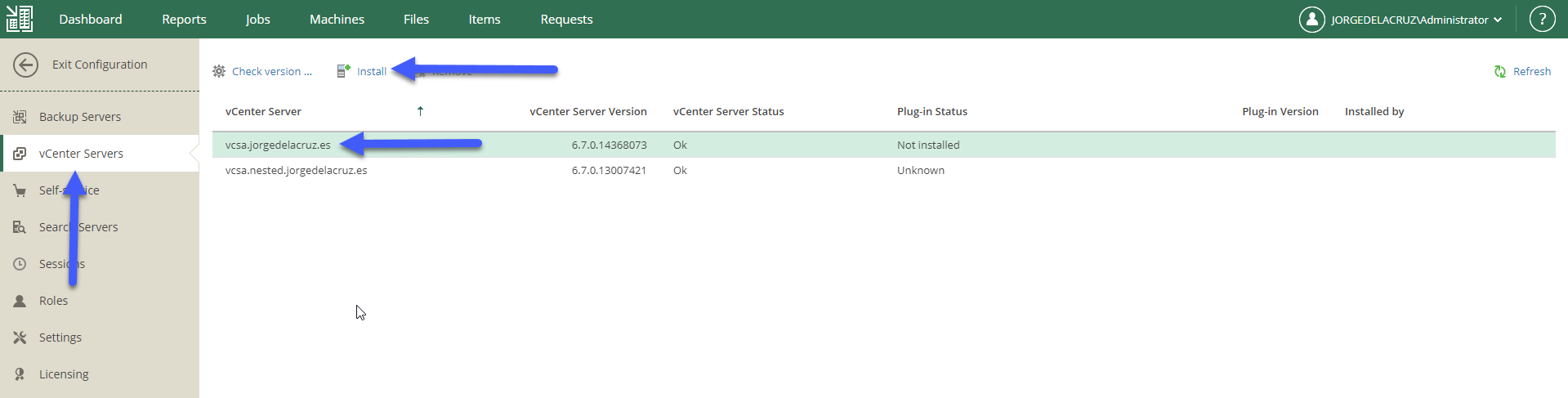Click the vCenter Servers sidebar icon
Image resolution: width=1568 pixels, height=398 pixels.
tap(20, 154)
